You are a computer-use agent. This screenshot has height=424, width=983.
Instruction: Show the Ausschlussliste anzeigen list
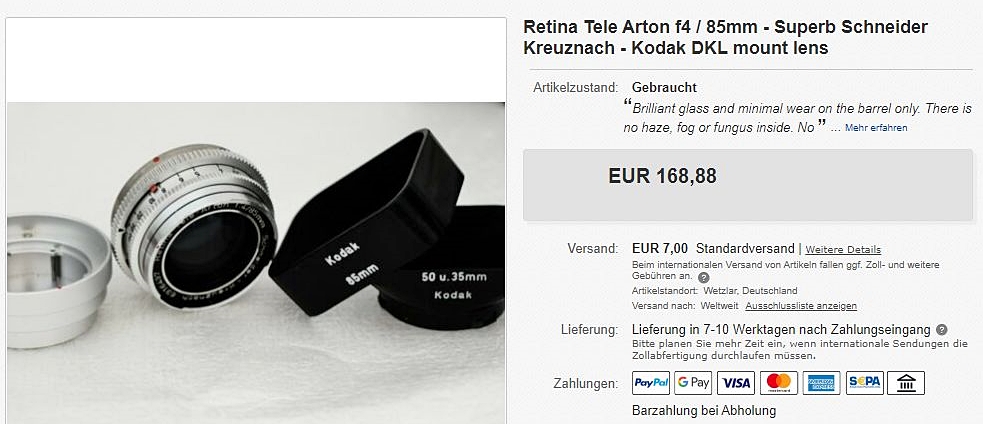801,306
